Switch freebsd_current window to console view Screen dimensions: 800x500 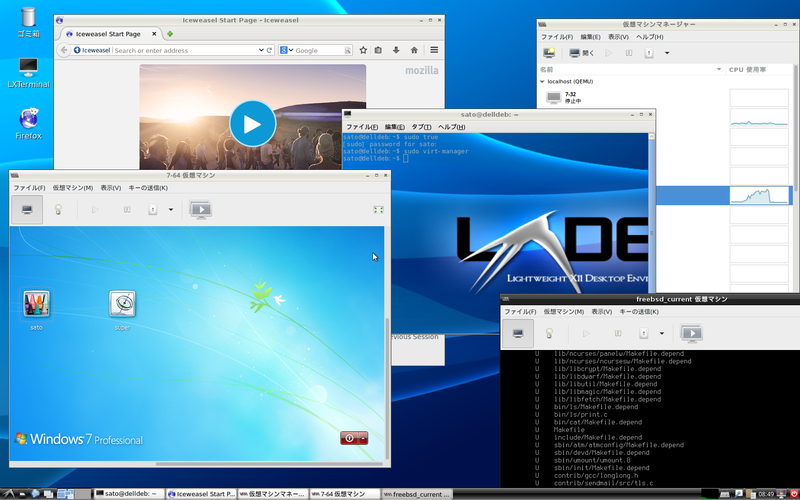(x=518, y=334)
